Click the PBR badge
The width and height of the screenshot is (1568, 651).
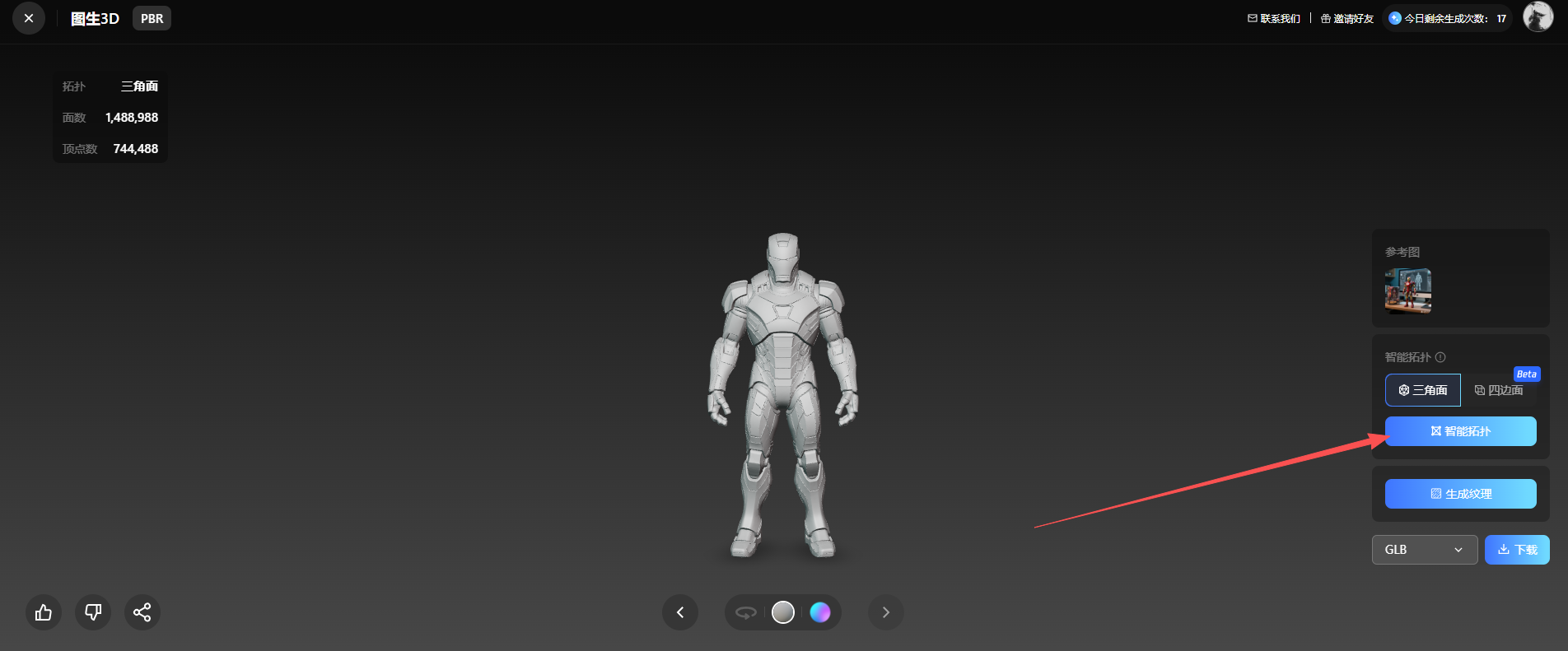pyautogui.click(x=152, y=18)
